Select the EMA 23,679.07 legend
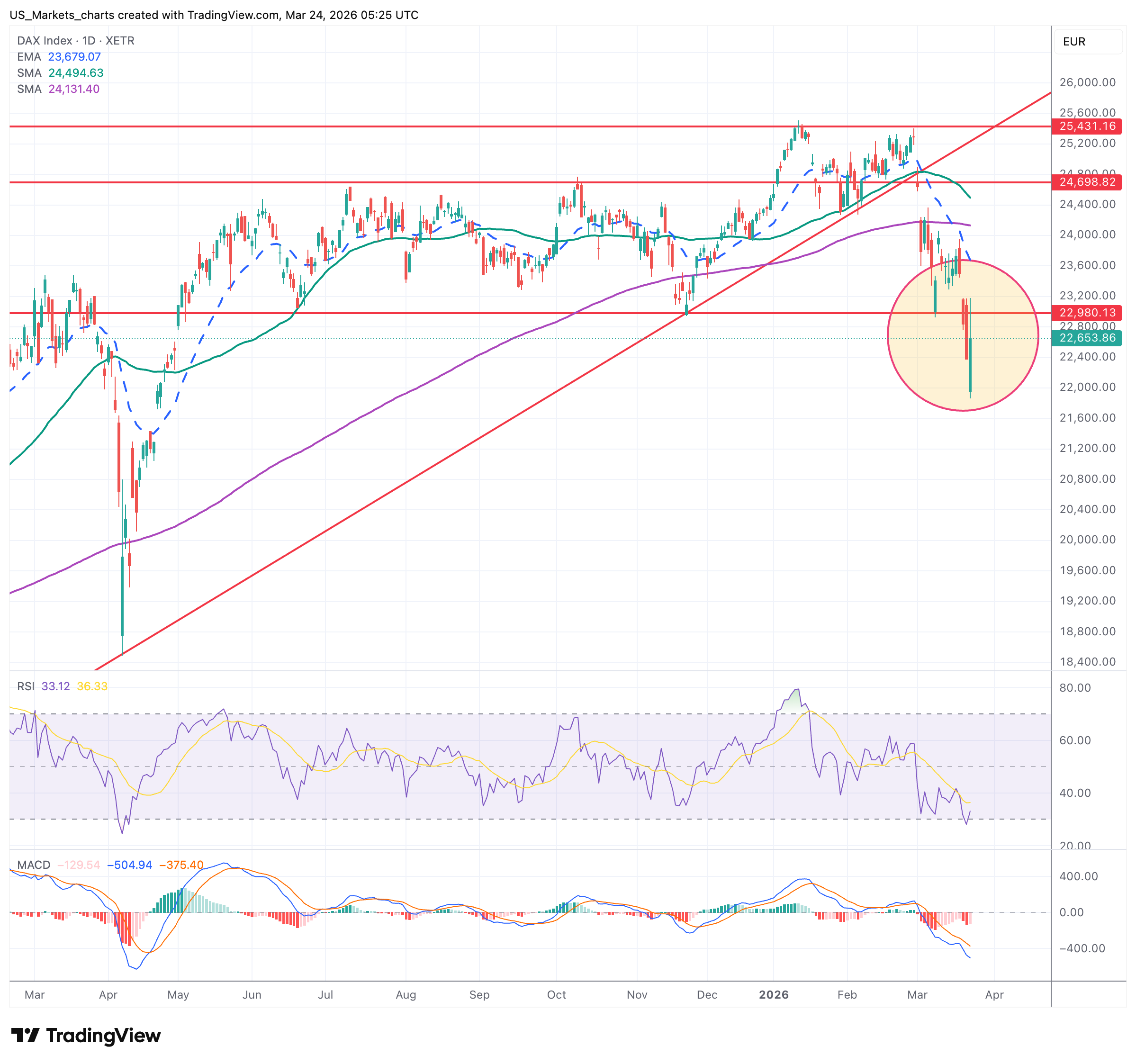1136x1064 pixels. 59,56
